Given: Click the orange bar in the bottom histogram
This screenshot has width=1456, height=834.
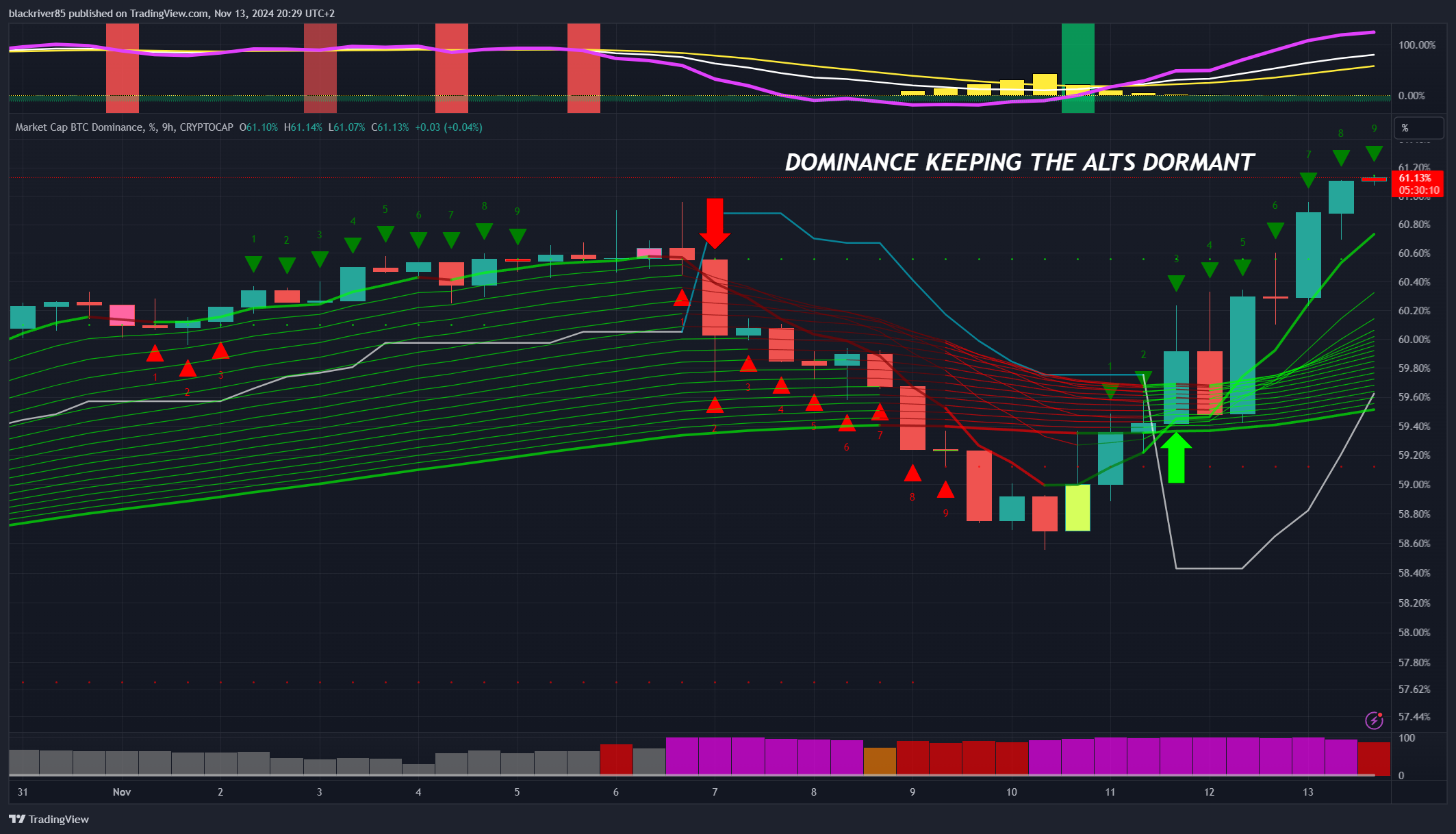Looking at the screenshot, I should (x=880, y=761).
